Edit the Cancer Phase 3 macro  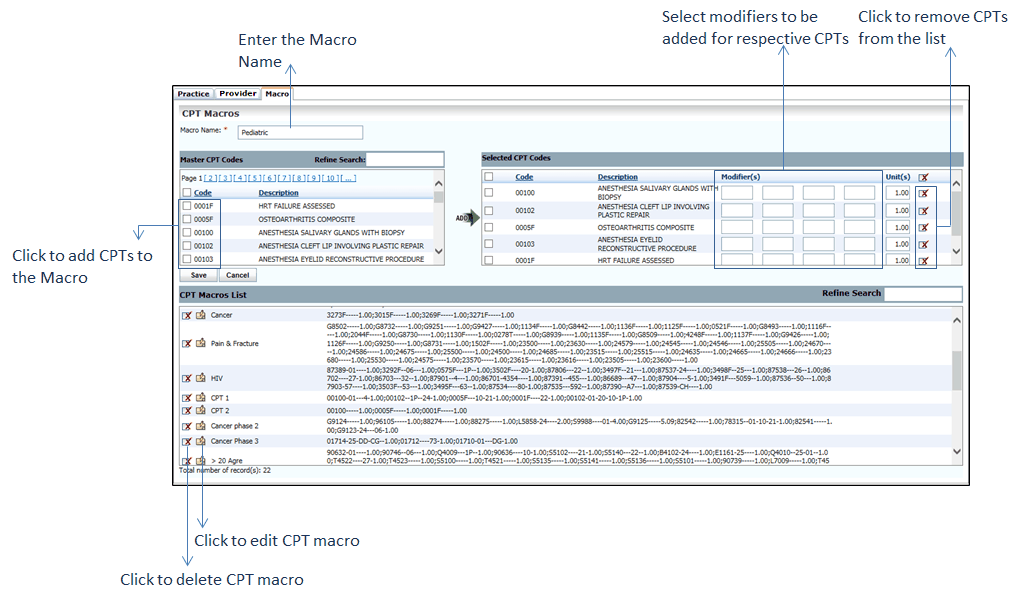point(201,442)
